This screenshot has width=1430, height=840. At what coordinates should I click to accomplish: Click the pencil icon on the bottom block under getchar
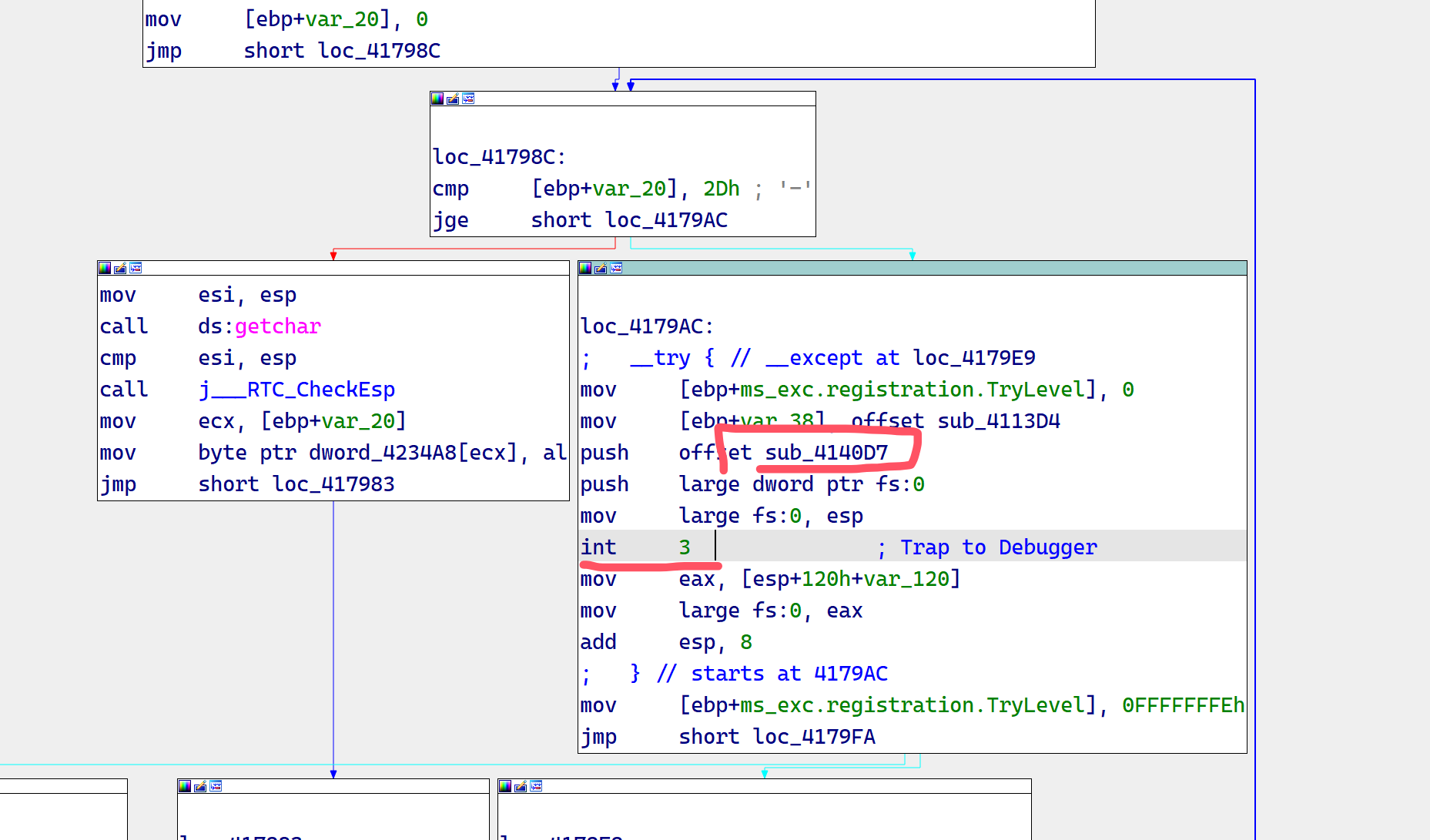click(200, 786)
